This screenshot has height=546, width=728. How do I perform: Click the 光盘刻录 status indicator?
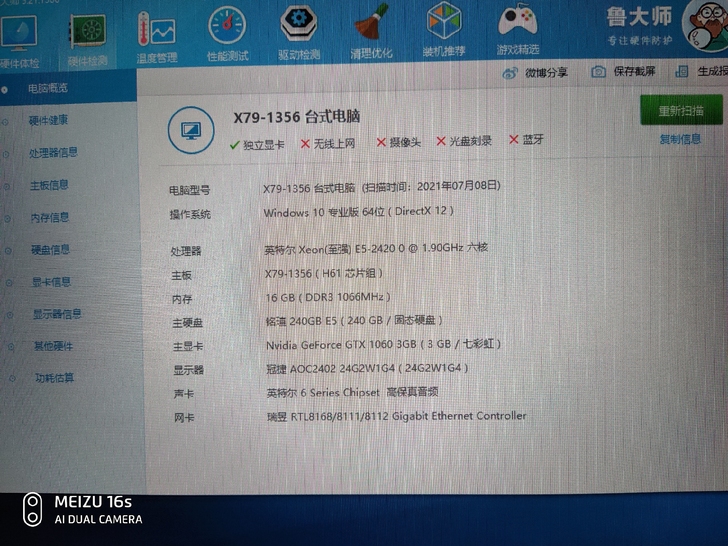[x=464, y=141]
